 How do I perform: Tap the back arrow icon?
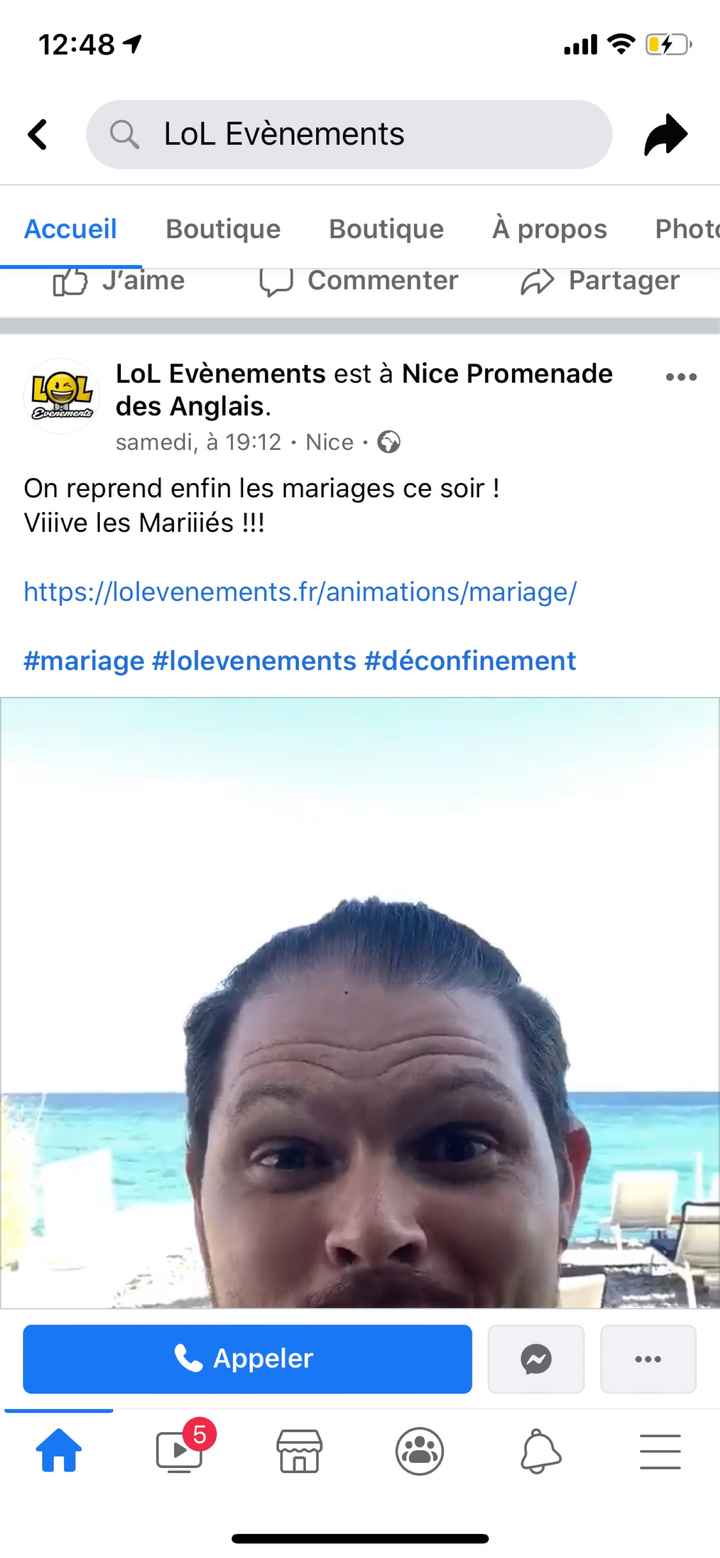pos(37,134)
